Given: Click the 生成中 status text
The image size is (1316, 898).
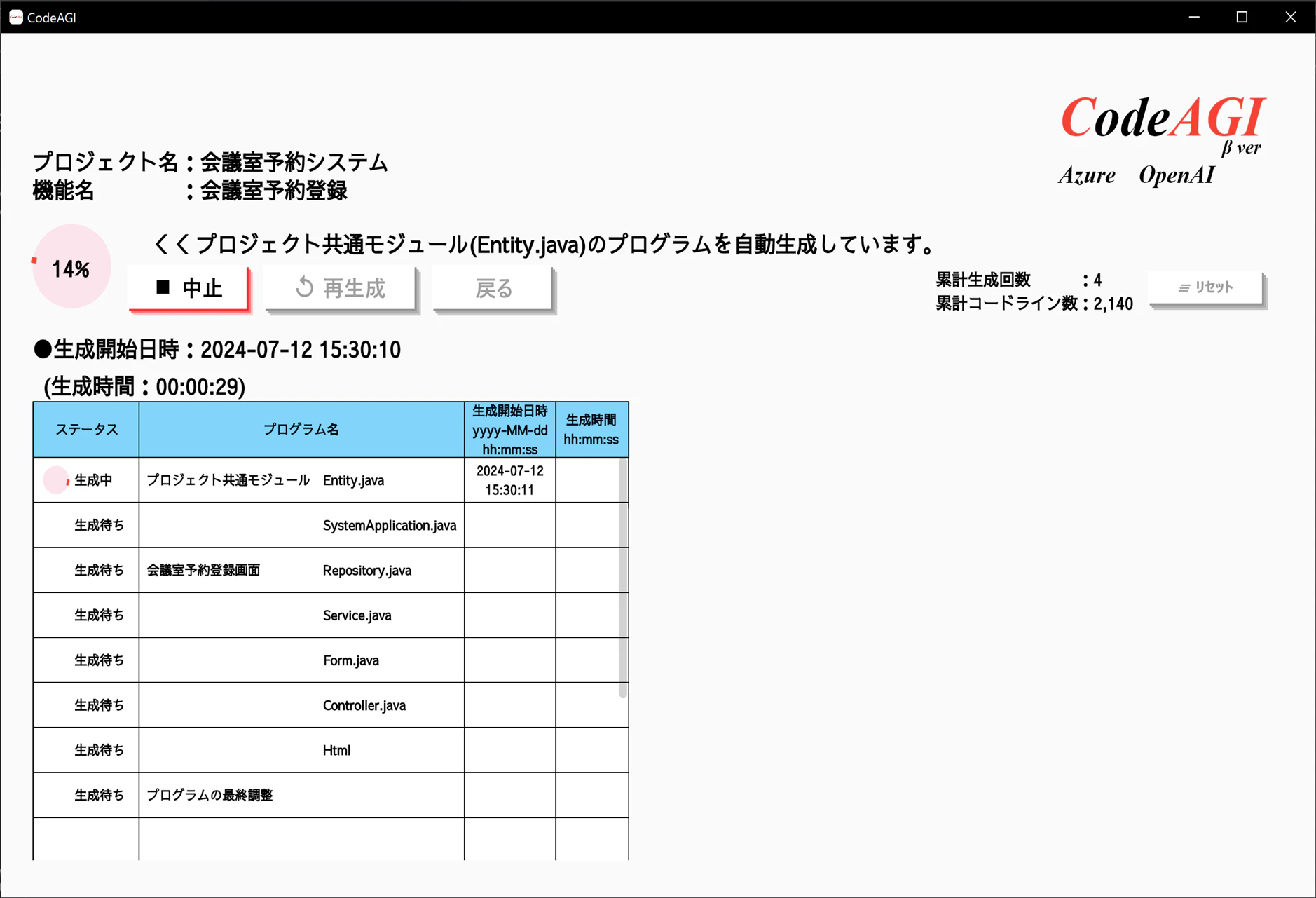Looking at the screenshot, I should pyautogui.click(x=93, y=480).
